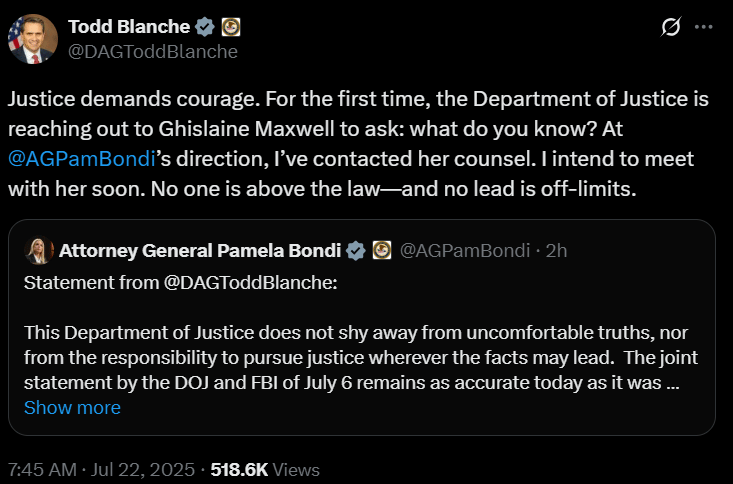Expand the quoted post with Show more

point(72,407)
